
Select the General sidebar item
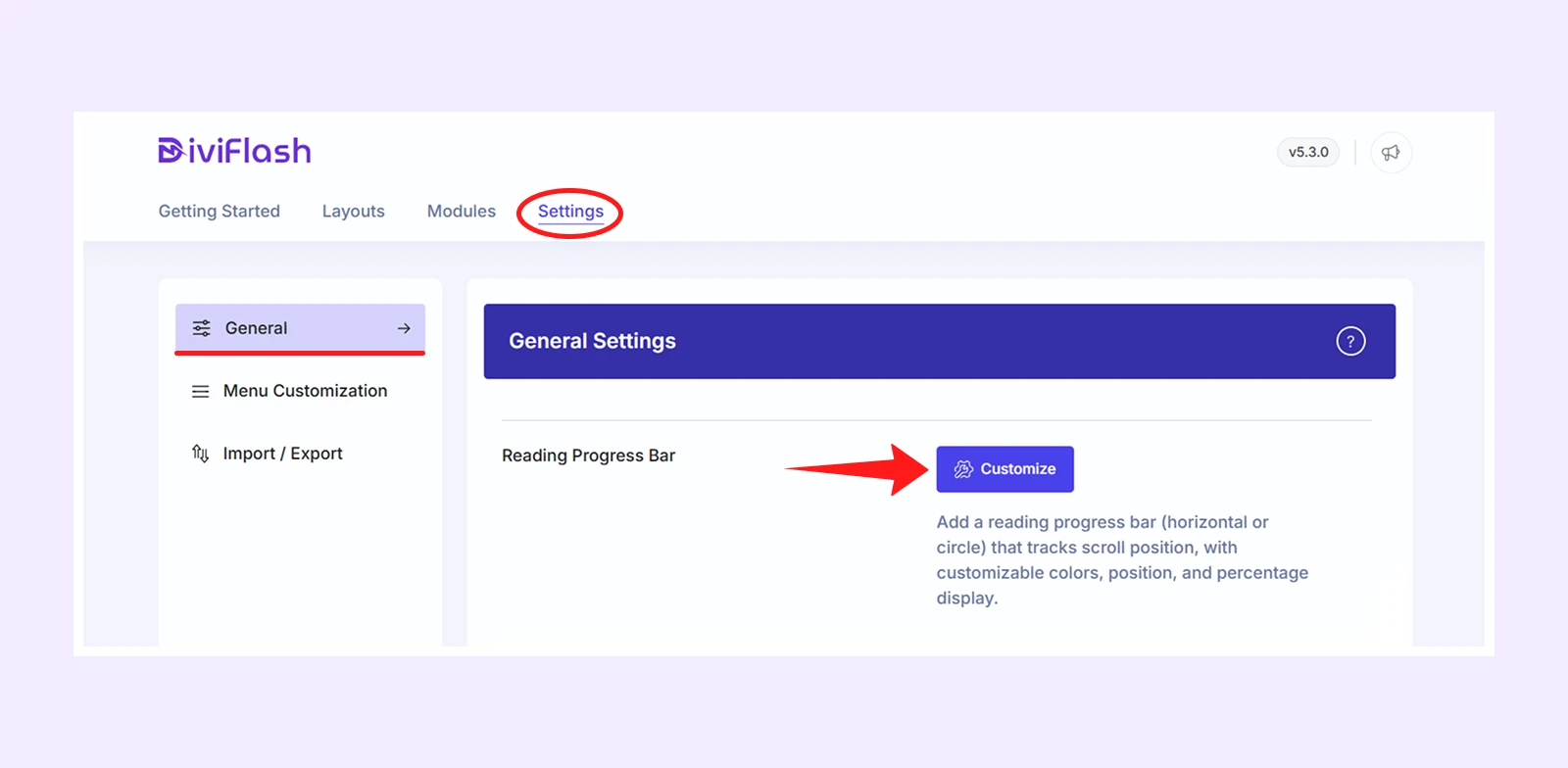[x=300, y=328]
